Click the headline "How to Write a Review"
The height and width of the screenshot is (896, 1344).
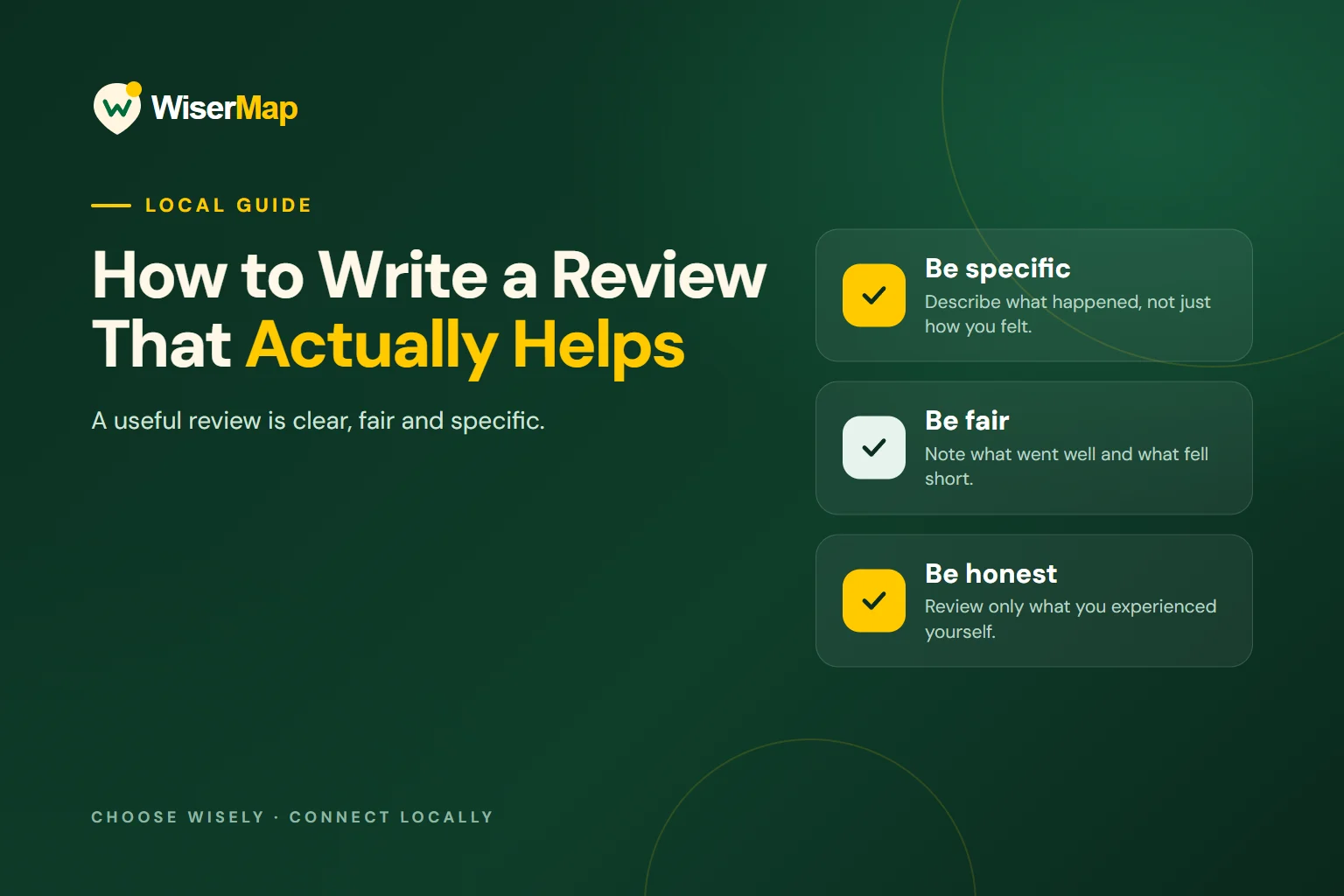coord(430,276)
